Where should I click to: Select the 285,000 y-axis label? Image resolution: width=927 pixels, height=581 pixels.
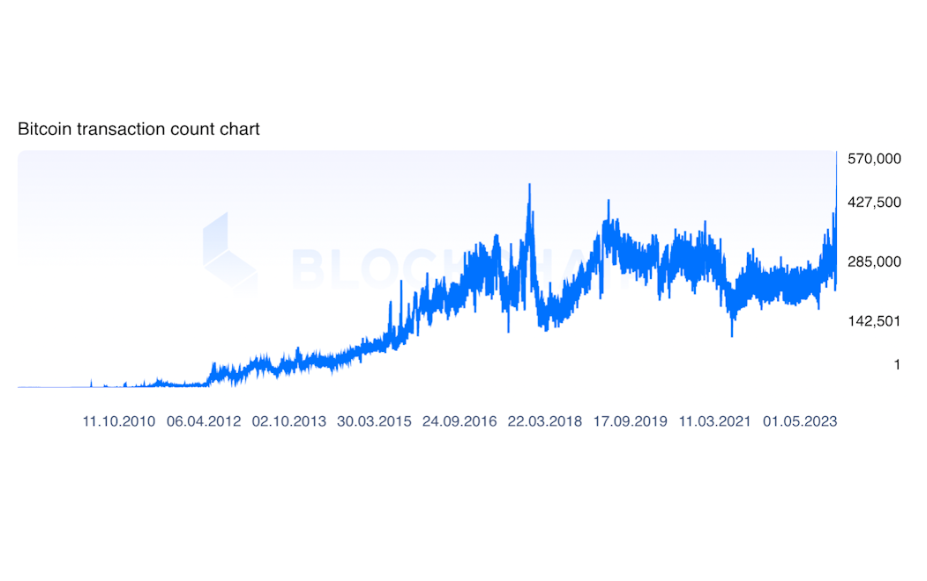click(x=874, y=261)
